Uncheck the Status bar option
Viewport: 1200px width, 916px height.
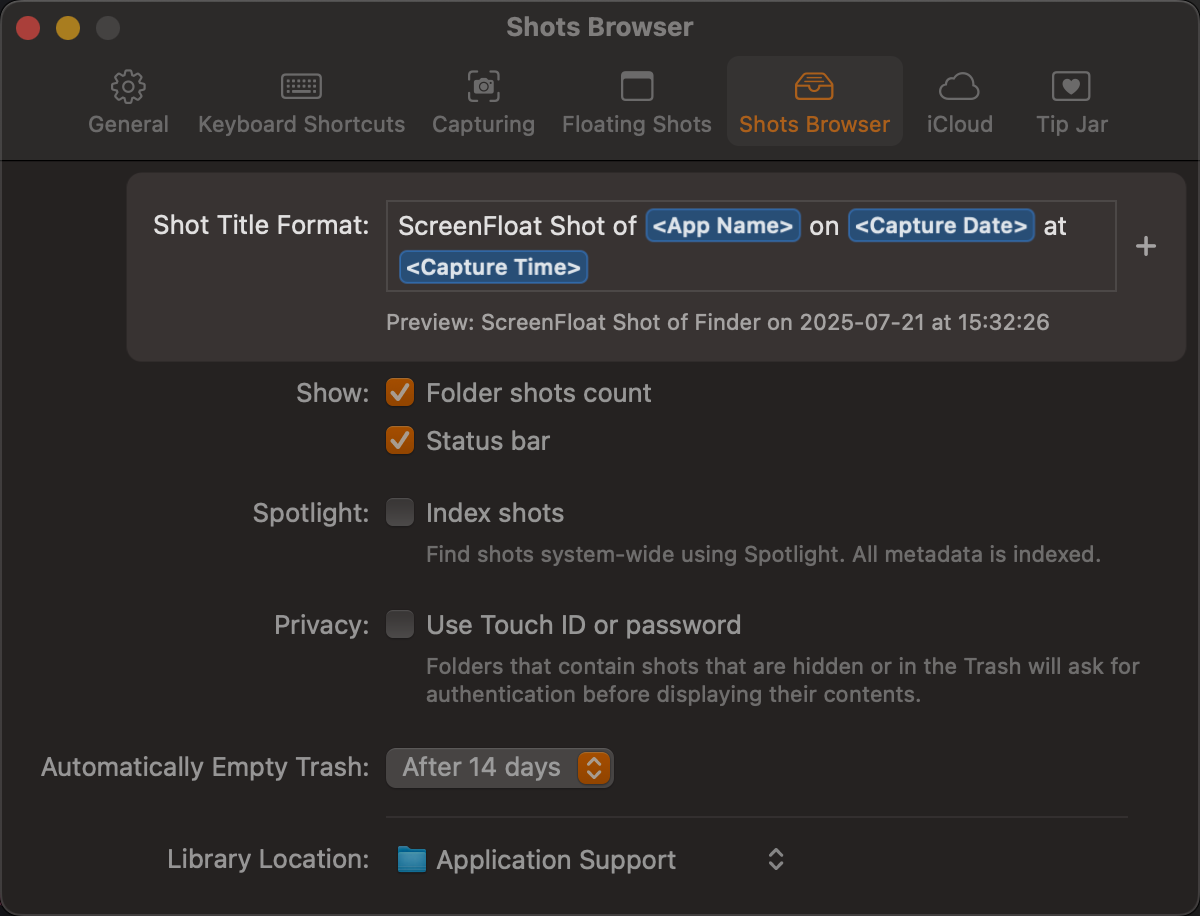point(400,441)
